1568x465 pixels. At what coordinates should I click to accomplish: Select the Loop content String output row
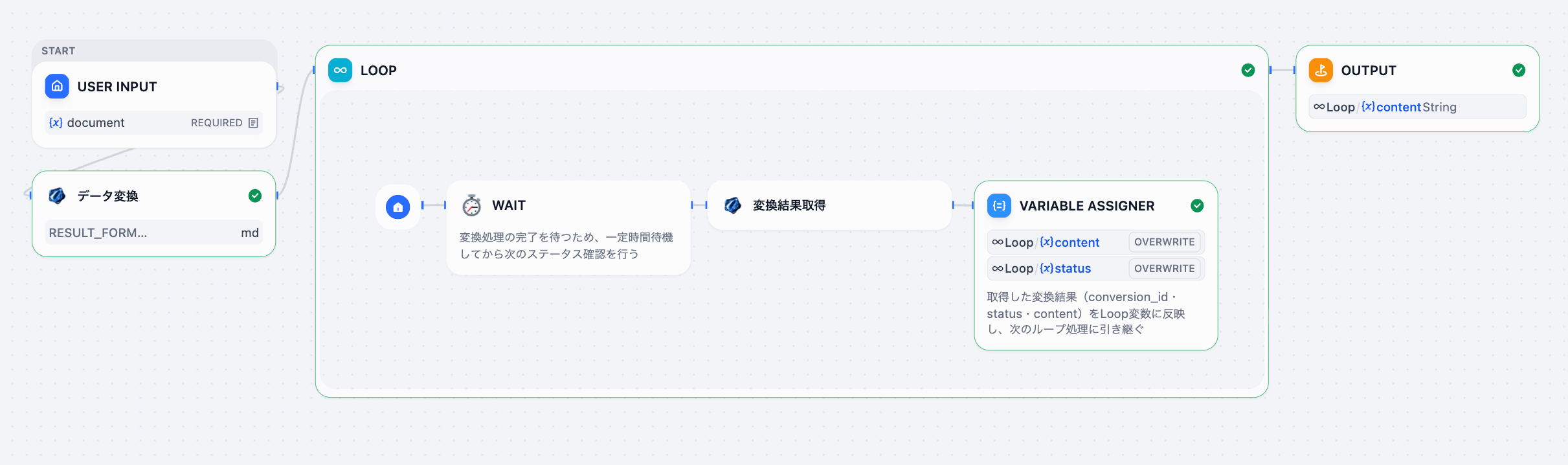tap(1418, 107)
